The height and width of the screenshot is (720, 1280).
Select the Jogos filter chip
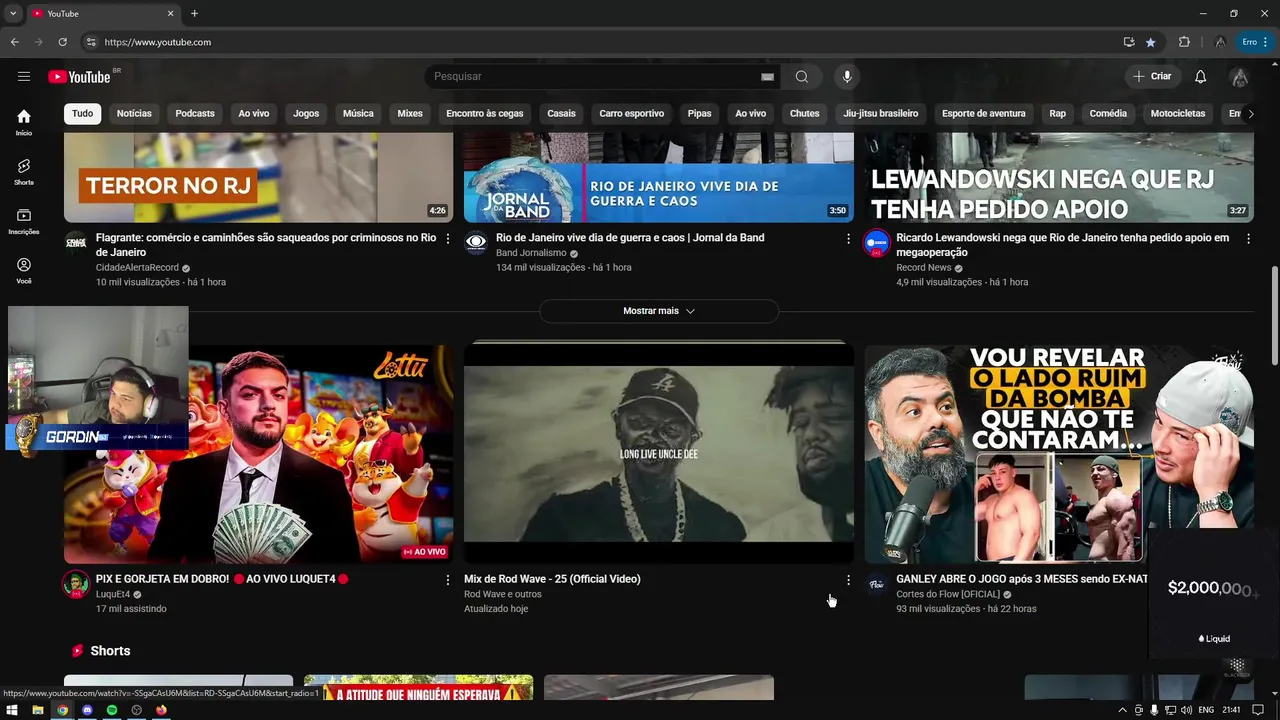point(306,113)
